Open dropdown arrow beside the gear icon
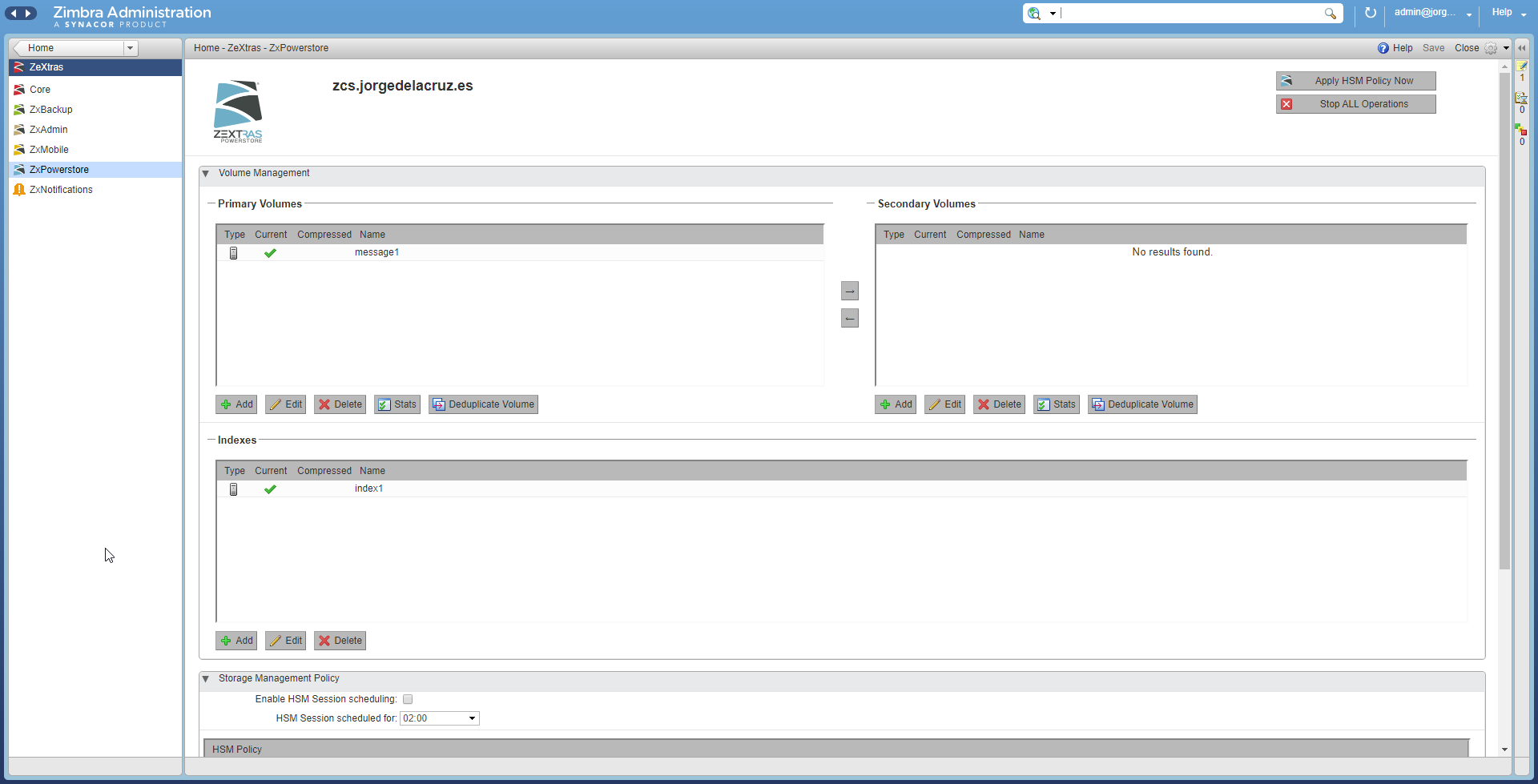 [1506, 48]
